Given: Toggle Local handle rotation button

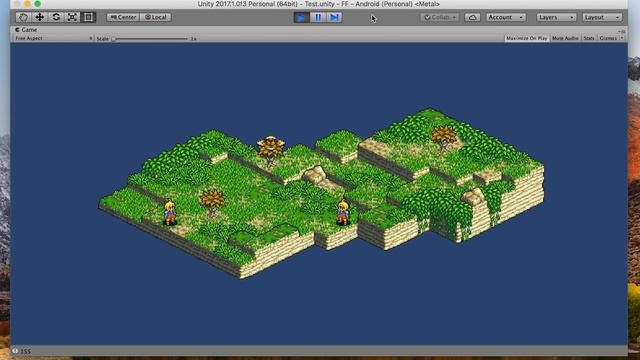Looking at the screenshot, I should [156, 17].
